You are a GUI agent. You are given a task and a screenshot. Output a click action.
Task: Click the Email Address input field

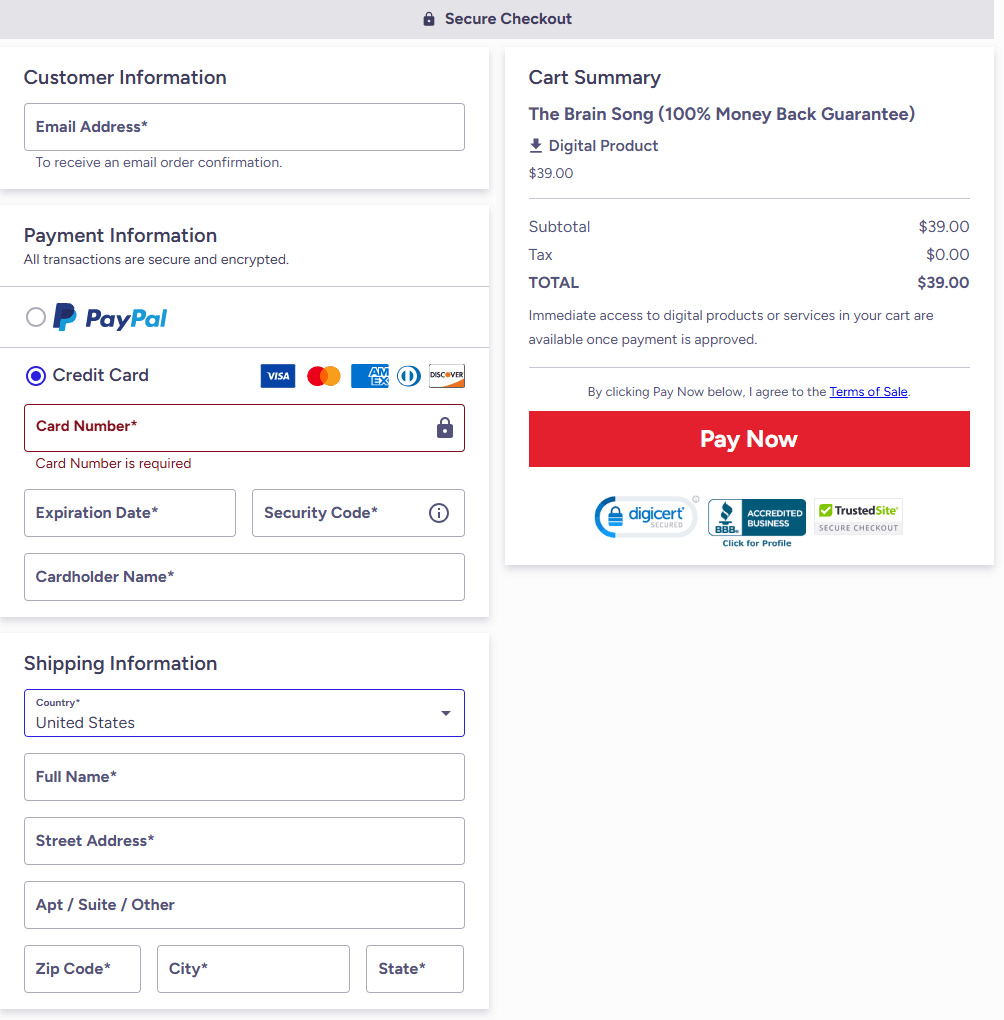click(244, 127)
